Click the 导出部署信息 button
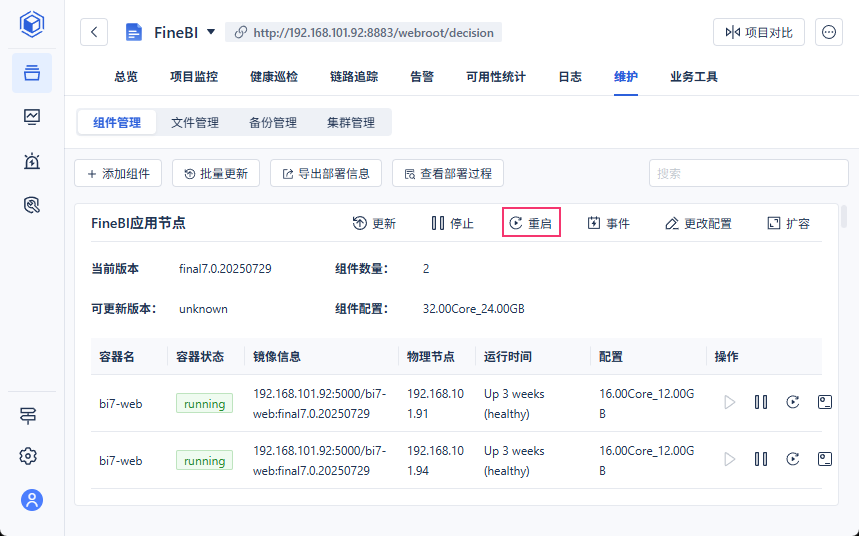 pyautogui.click(x=326, y=173)
